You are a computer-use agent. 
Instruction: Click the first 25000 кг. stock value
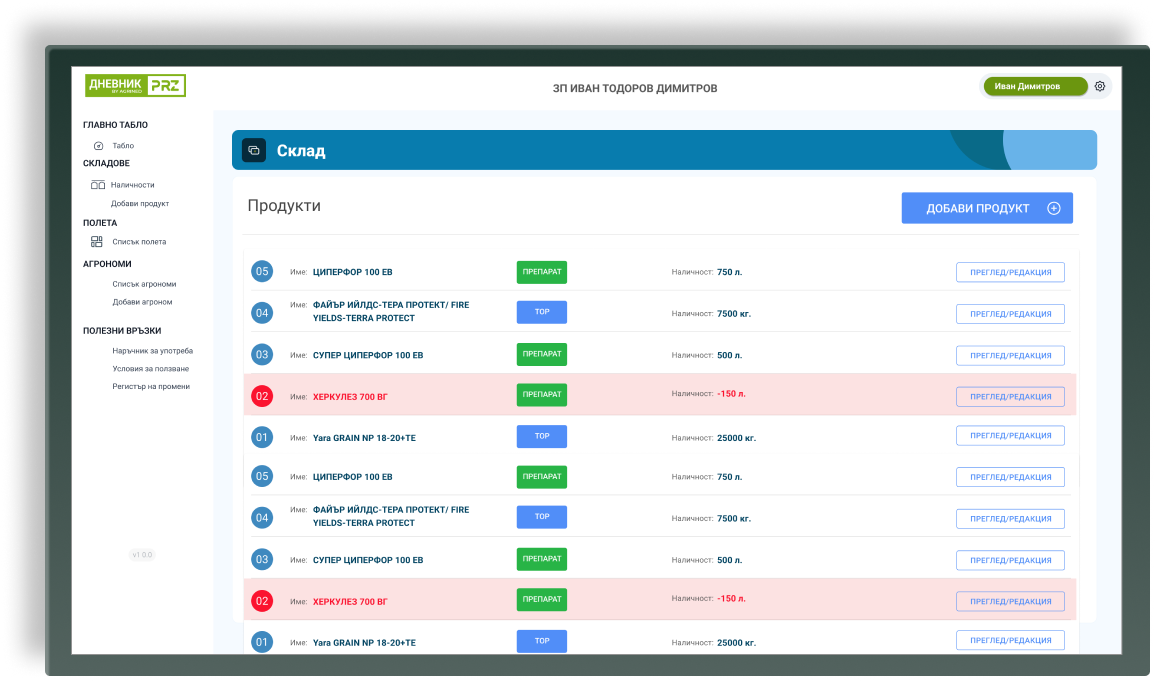(x=736, y=438)
